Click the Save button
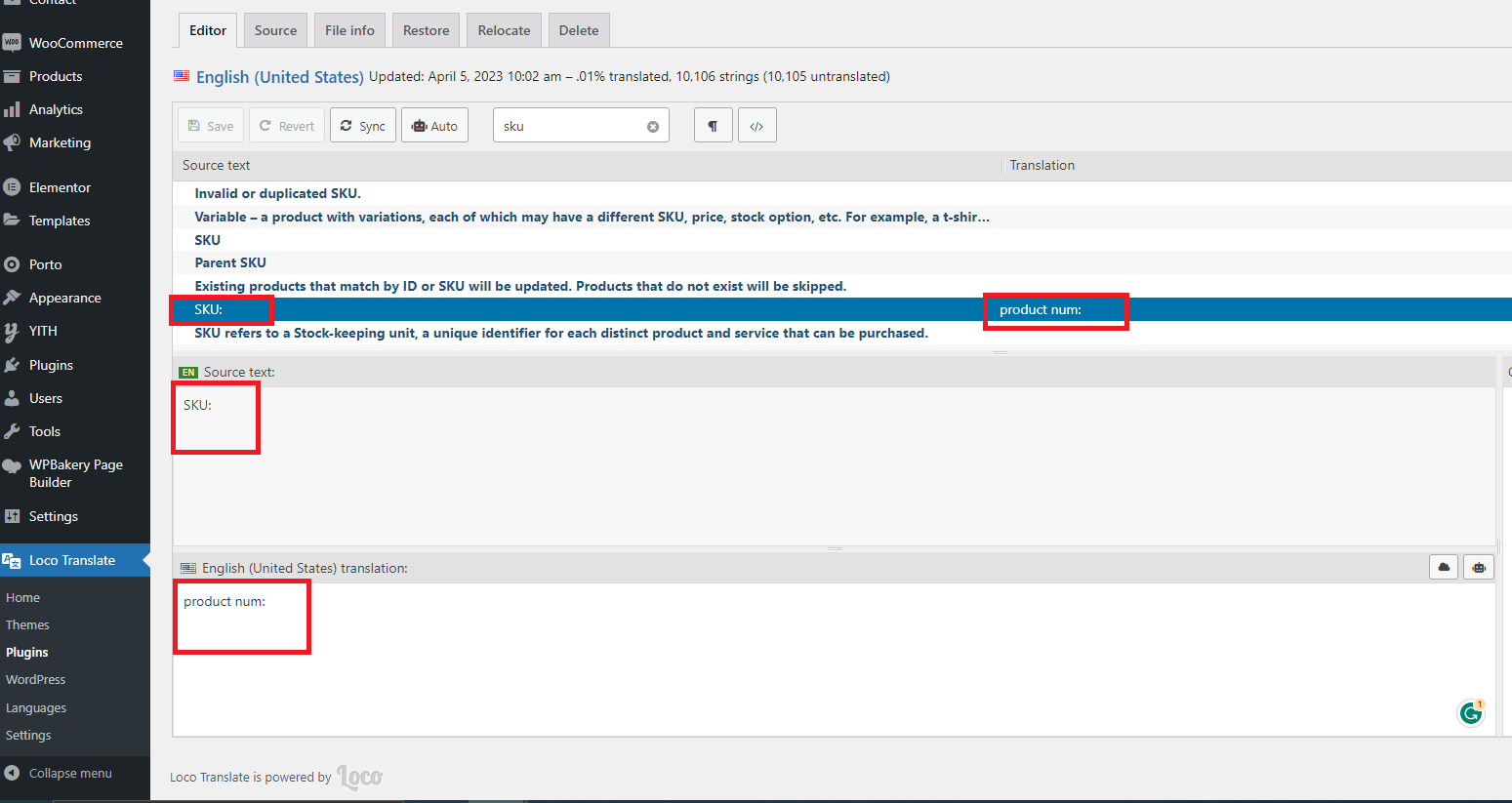Image resolution: width=1512 pixels, height=803 pixels. [211, 126]
